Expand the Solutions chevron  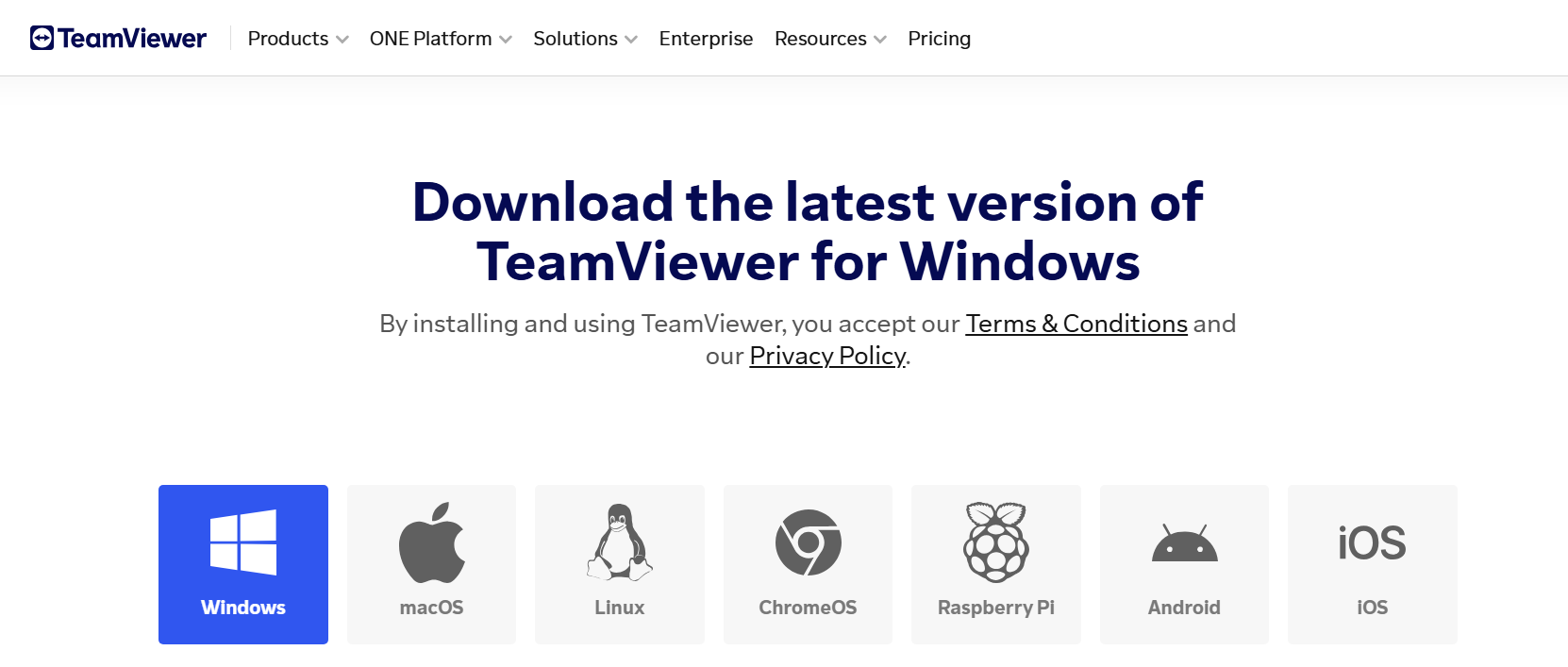coord(631,40)
